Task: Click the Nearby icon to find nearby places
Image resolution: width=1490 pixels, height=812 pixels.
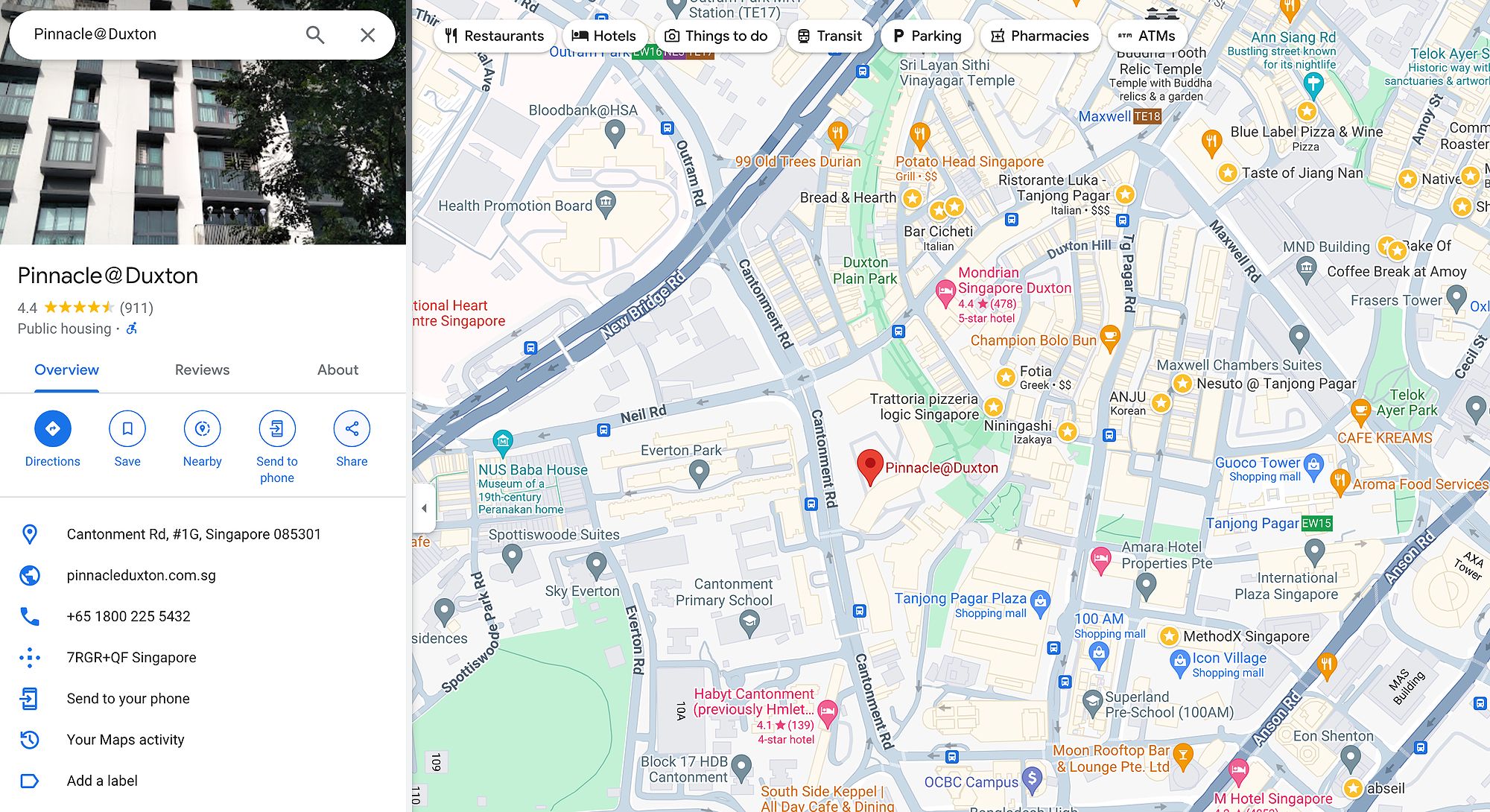Action: point(202,429)
